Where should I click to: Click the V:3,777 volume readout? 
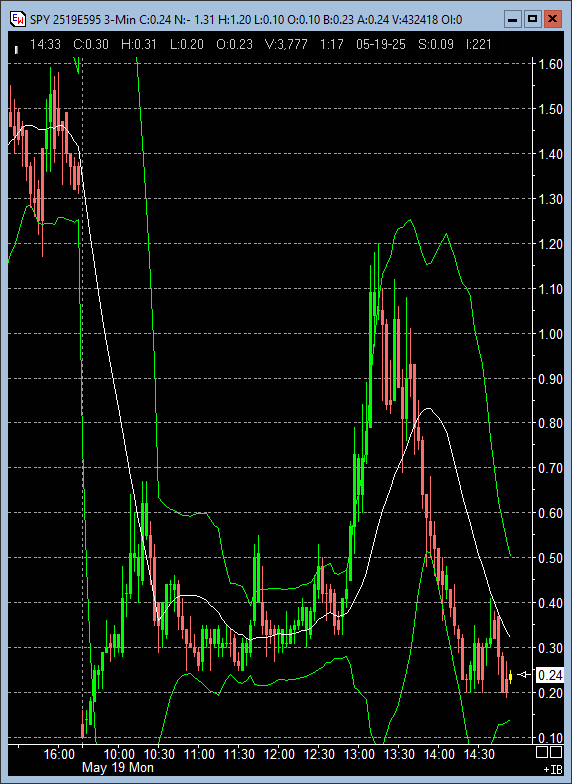286,44
